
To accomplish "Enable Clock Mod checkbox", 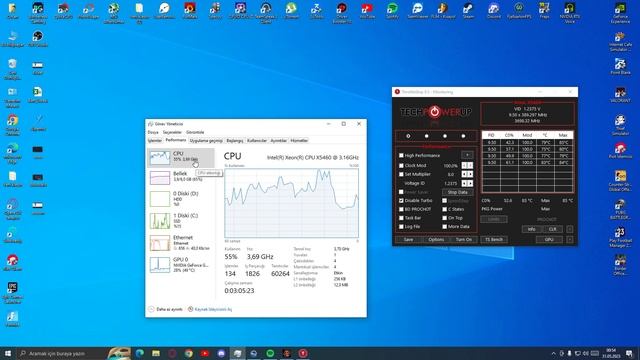I will coord(401,165).
